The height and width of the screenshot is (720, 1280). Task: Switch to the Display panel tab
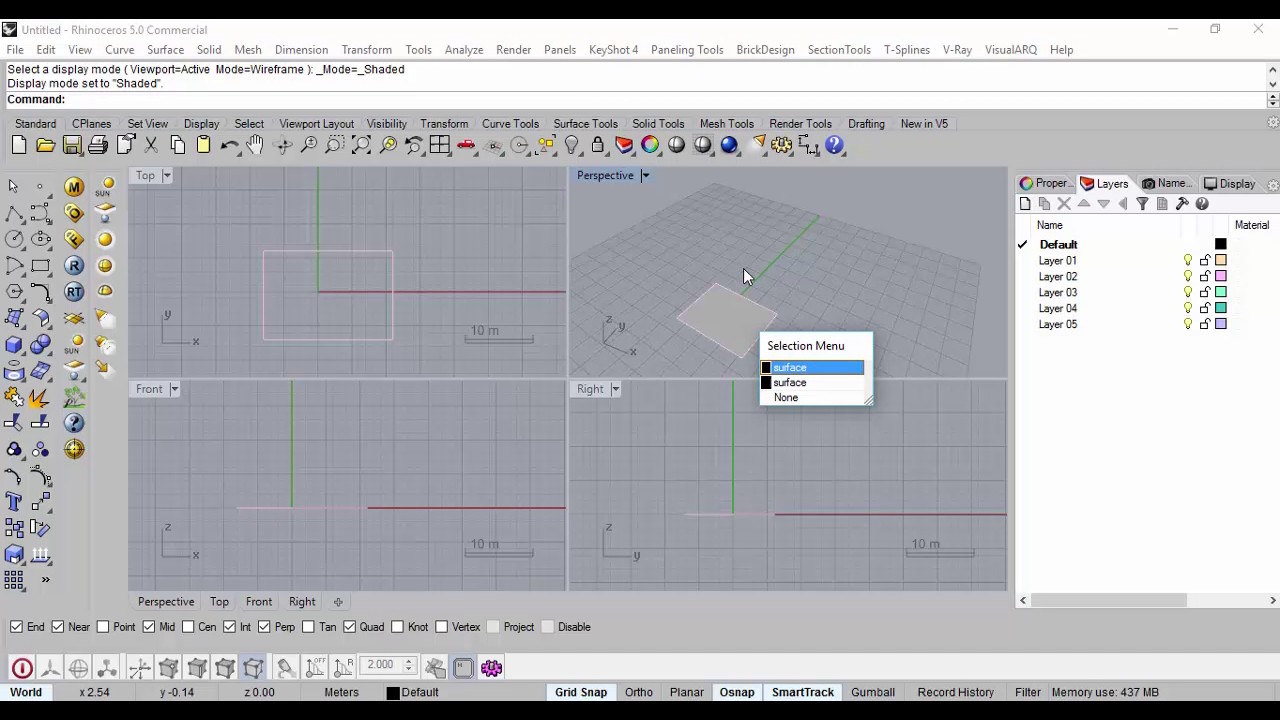pyautogui.click(x=1230, y=184)
